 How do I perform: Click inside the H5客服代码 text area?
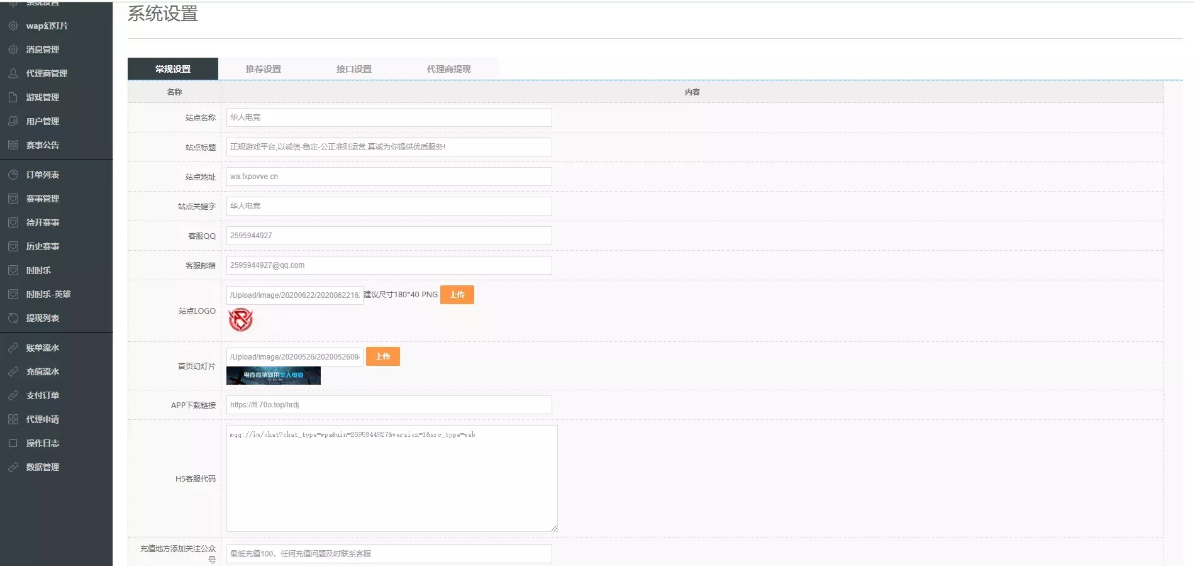[391, 478]
